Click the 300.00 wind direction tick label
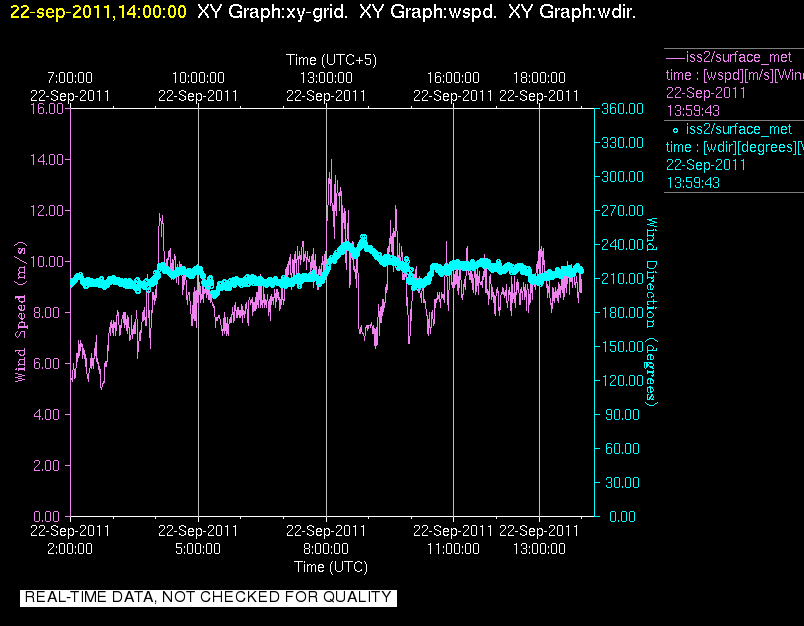This screenshot has height=626, width=804. coord(622,176)
